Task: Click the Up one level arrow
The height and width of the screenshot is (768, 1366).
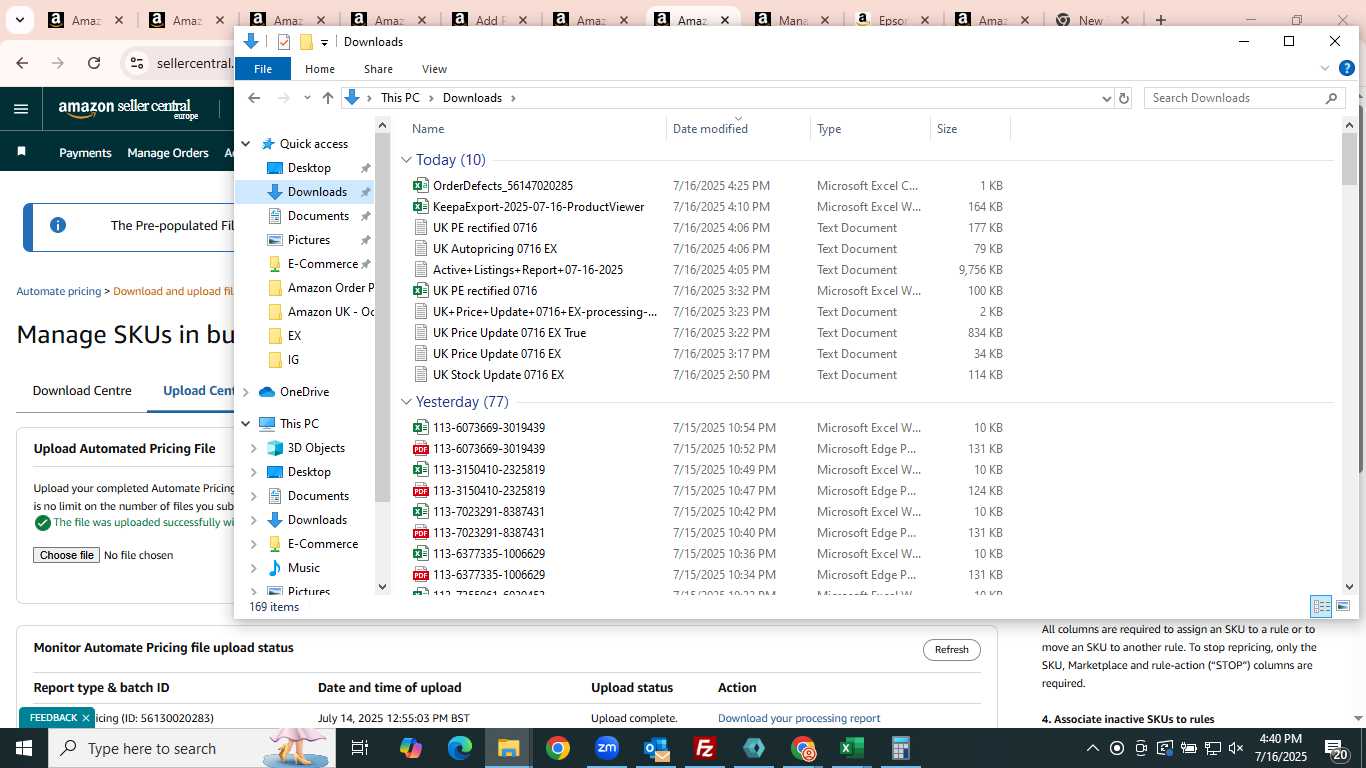Action: [x=328, y=98]
